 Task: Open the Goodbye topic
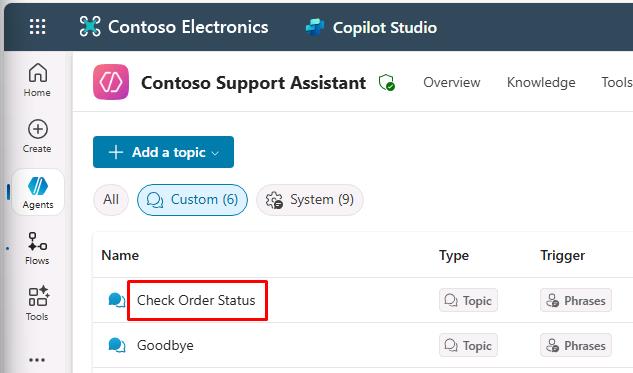pos(165,346)
